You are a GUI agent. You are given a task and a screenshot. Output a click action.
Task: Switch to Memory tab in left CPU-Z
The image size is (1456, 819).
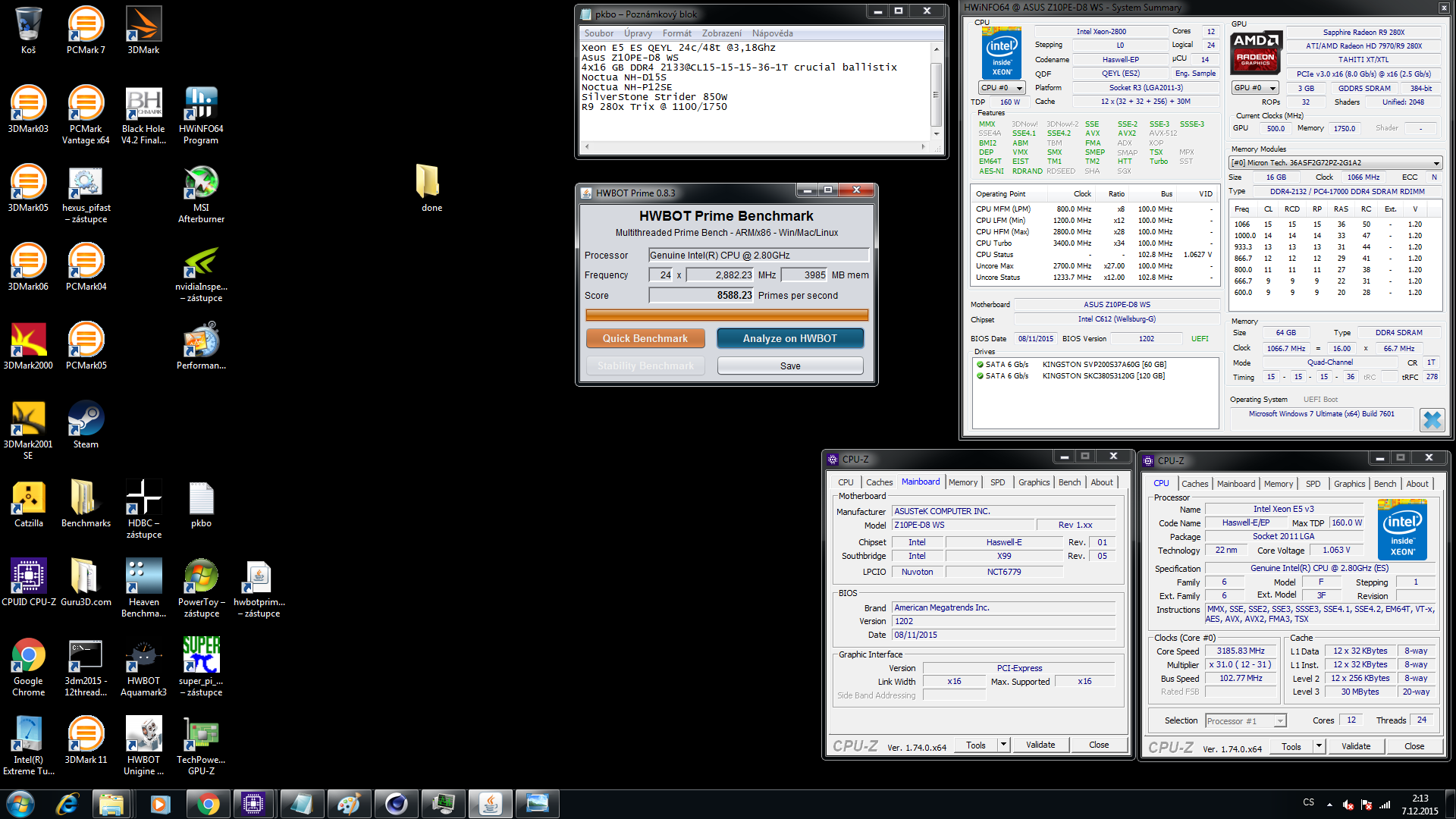(962, 482)
